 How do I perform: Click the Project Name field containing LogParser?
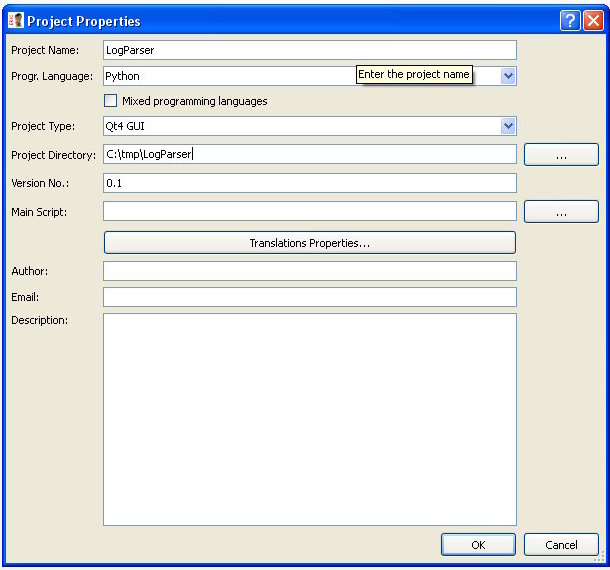310,50
